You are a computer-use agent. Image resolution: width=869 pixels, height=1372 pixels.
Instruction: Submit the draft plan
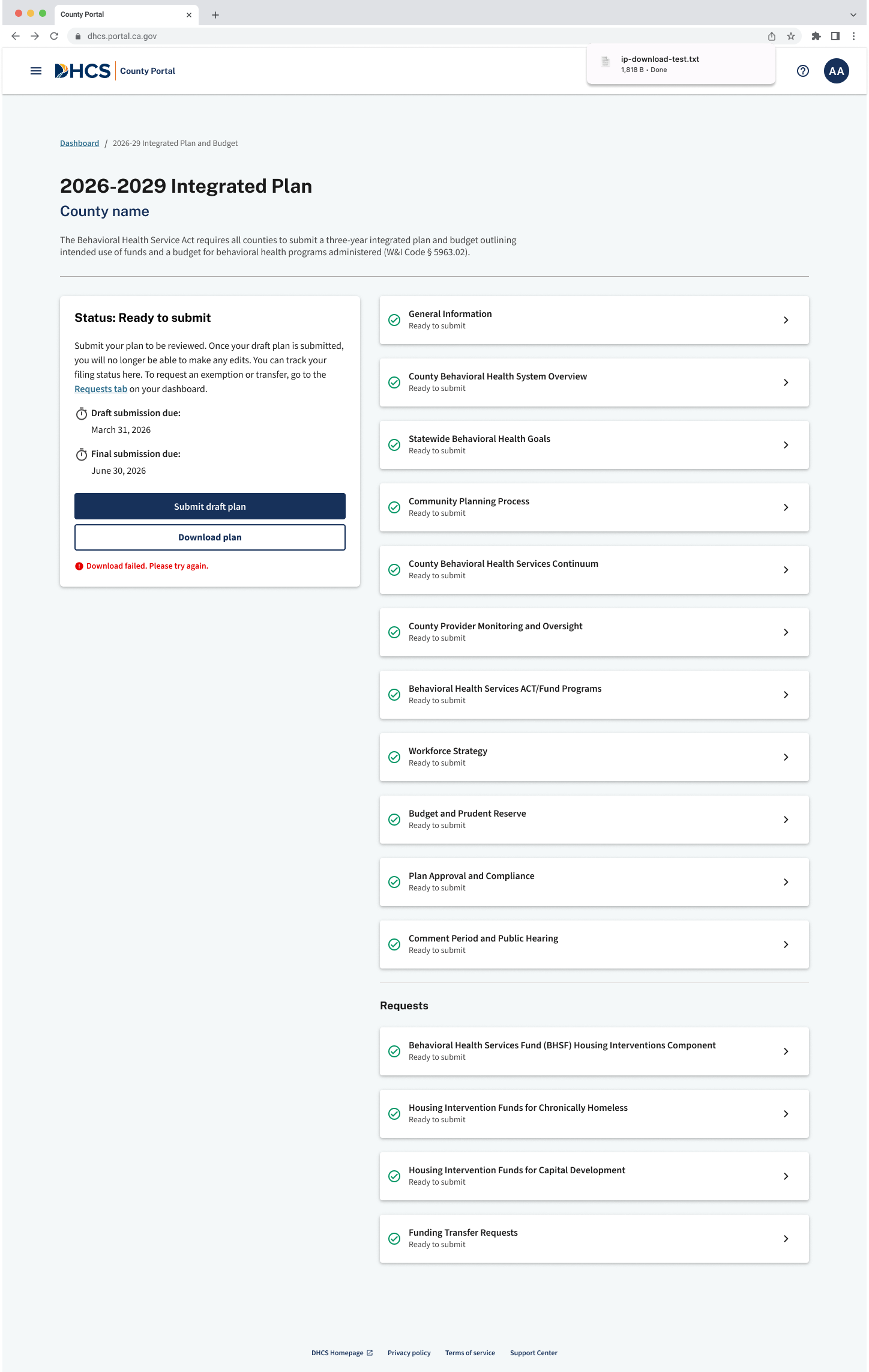coord(210,506)
